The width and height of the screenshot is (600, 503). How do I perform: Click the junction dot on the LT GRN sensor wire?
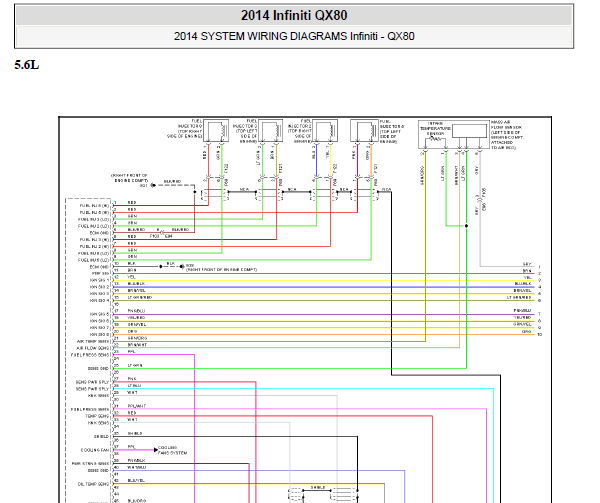466,226
